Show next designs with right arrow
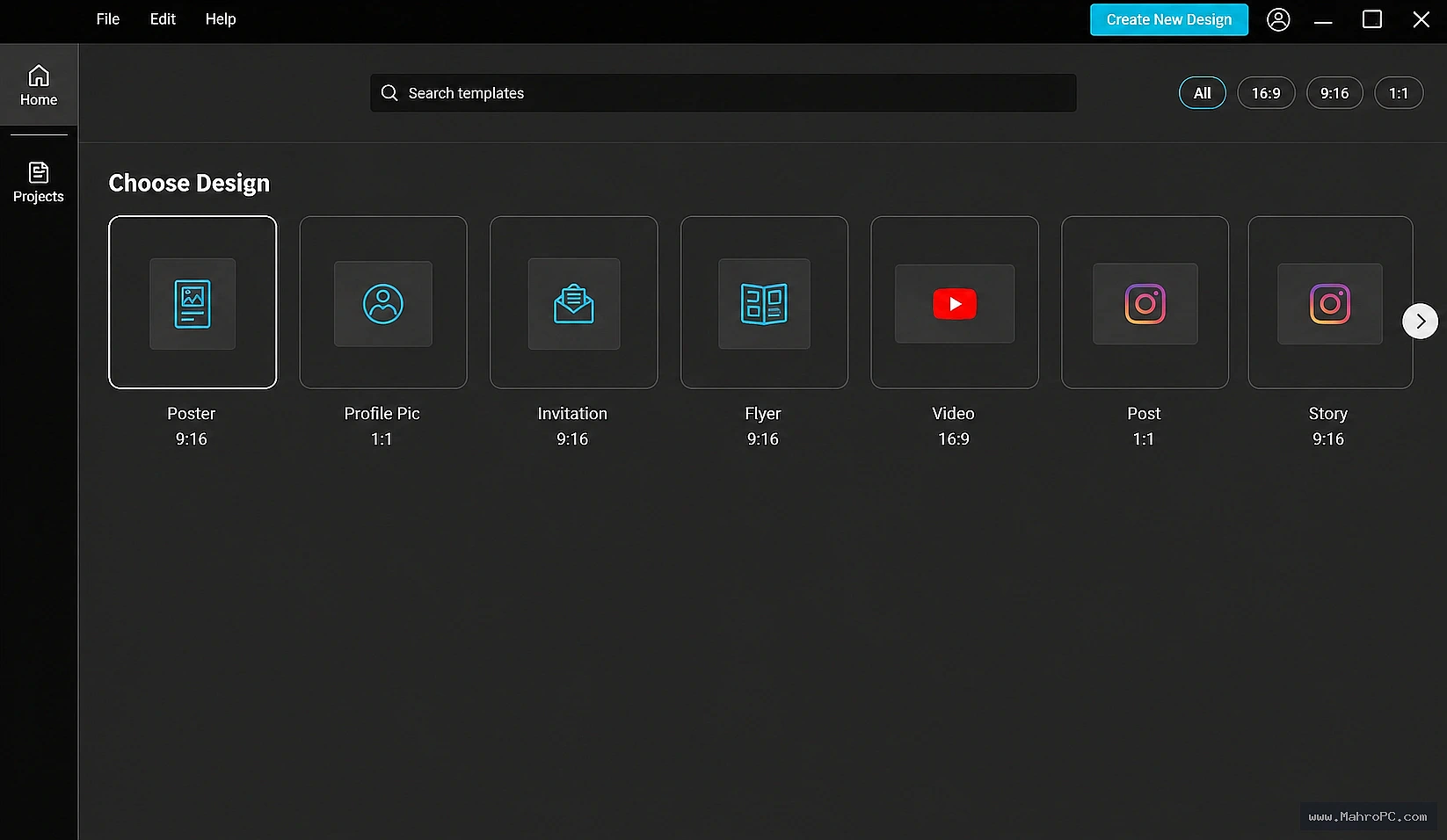This screenshot has height=840, width=1447. point(1421,322)
